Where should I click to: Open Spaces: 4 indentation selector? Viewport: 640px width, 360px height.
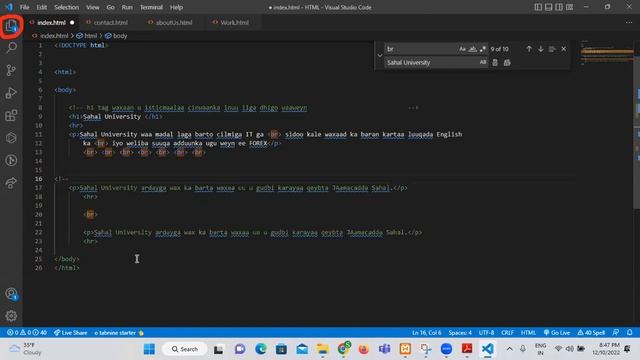460,333
